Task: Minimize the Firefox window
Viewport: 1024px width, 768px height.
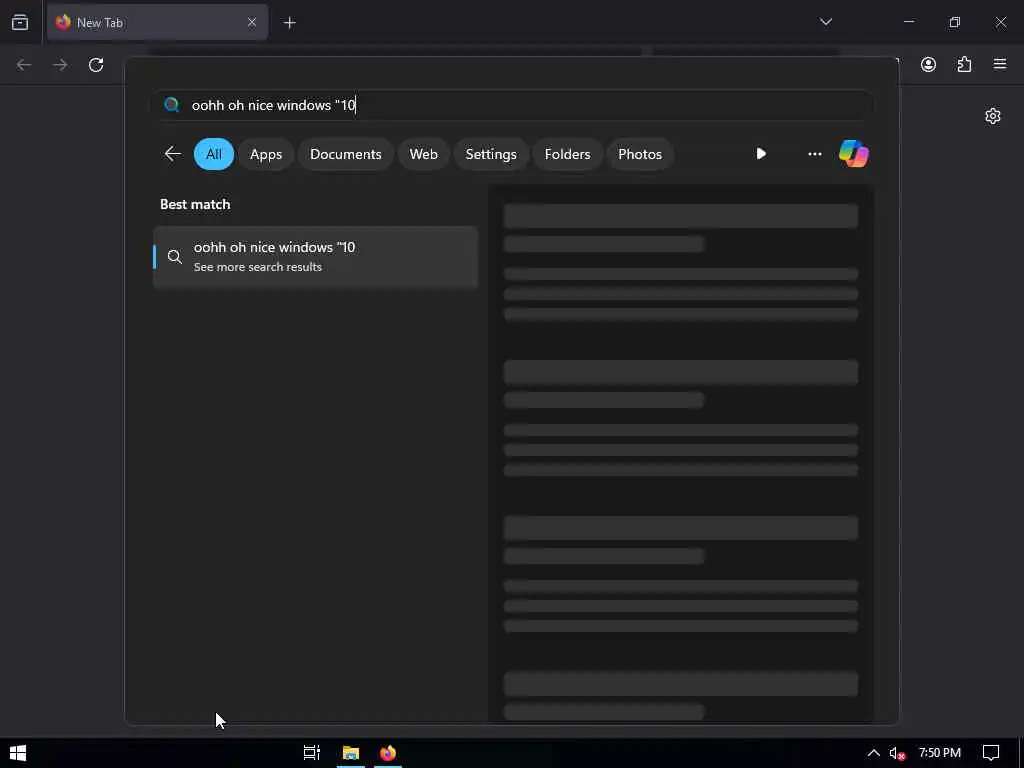Action: 908,22
